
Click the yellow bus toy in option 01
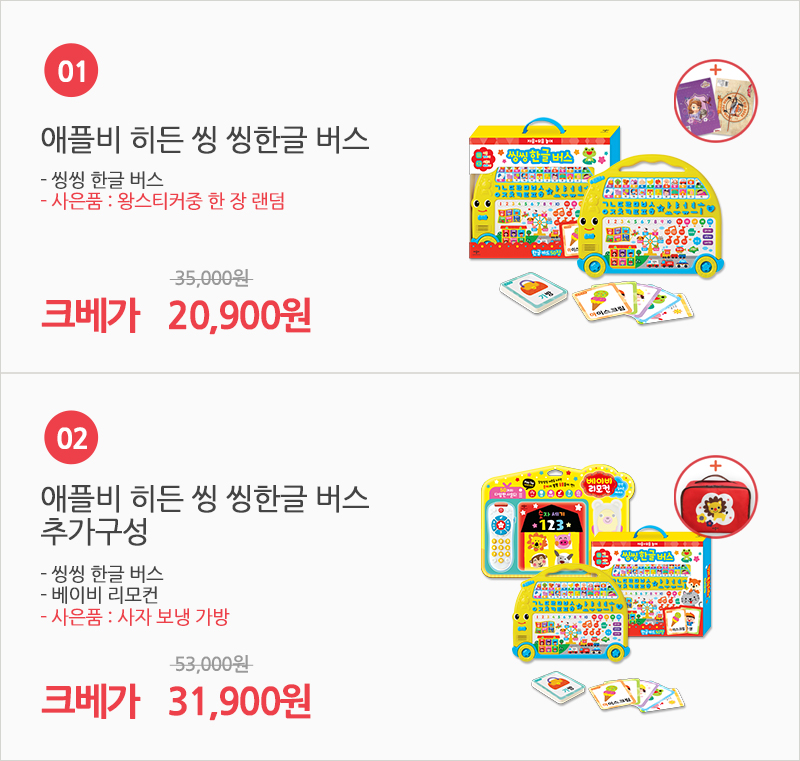coord(652,217)
